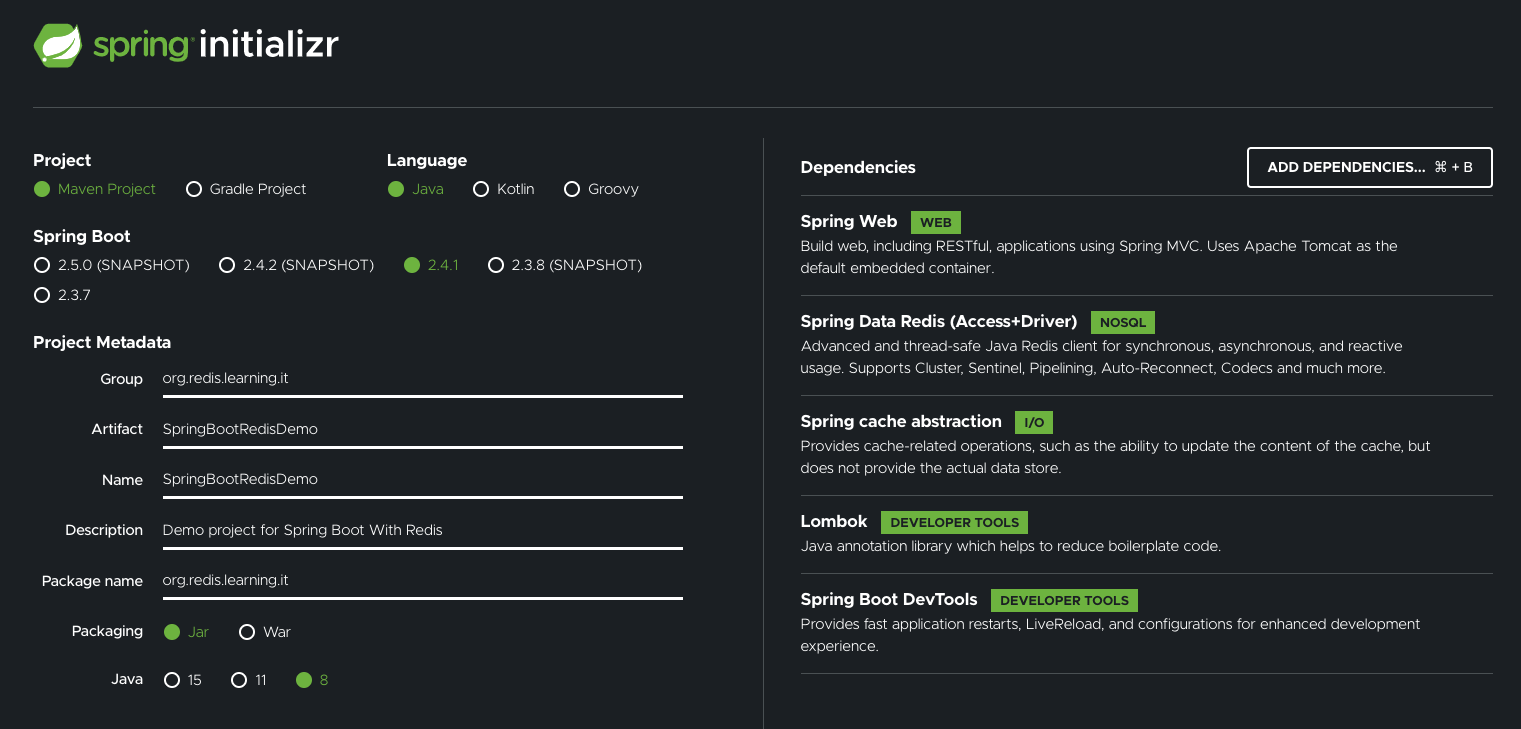Click the Spring Boot section heading
Screen dimensions: 1521x729
click(x=82, y=236)
